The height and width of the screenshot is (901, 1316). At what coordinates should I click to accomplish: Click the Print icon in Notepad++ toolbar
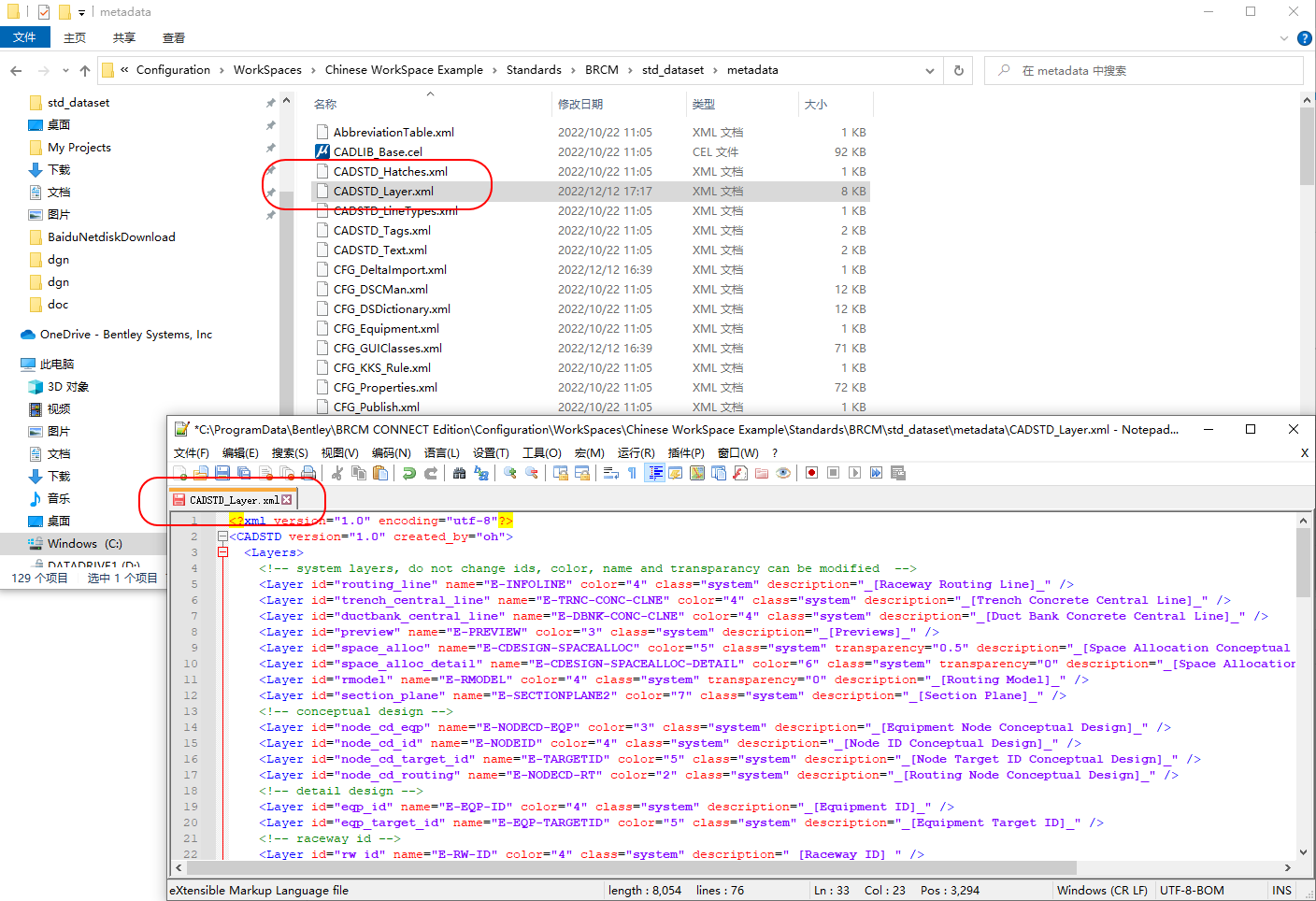pyautogui.click(x=308, y=473)
